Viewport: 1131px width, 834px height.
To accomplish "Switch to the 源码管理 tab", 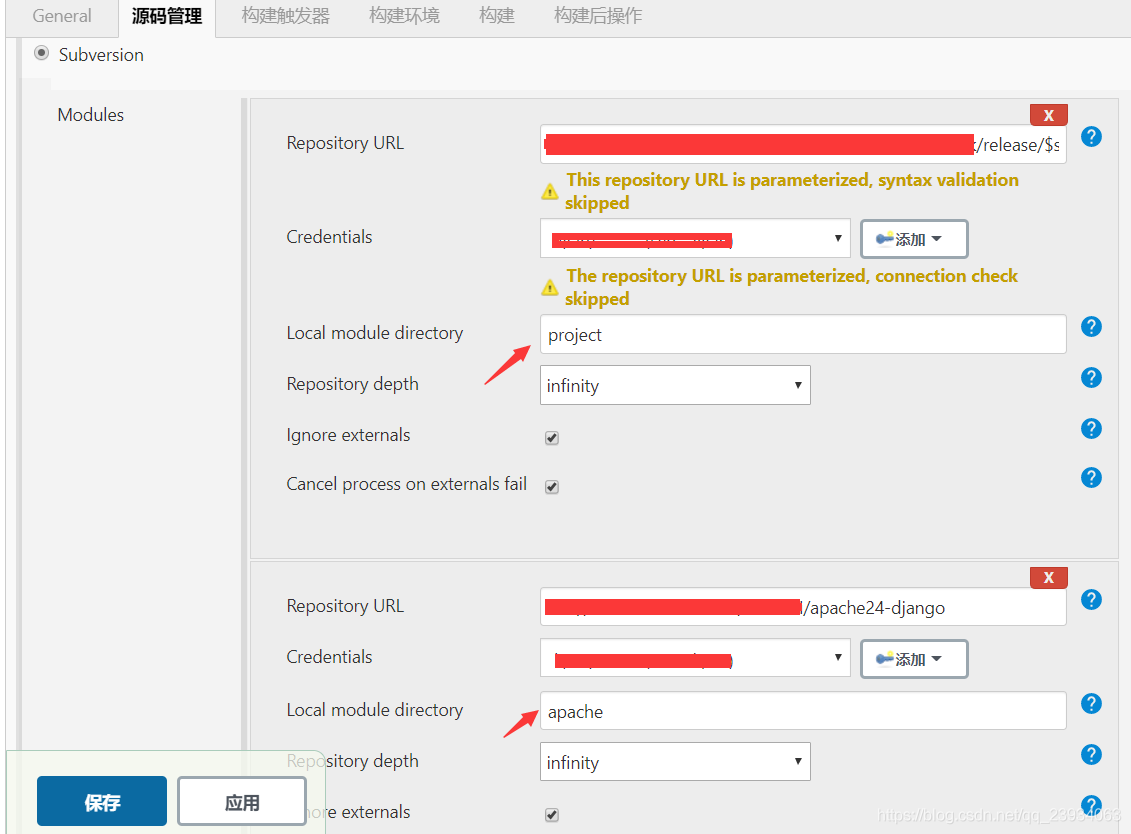I will (x=167, y=17).
